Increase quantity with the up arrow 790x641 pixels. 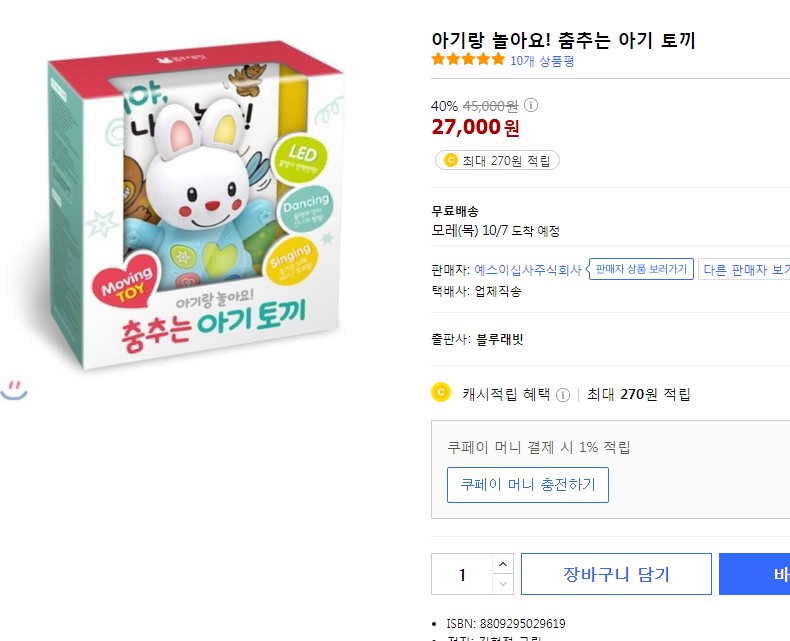[503, 564]
